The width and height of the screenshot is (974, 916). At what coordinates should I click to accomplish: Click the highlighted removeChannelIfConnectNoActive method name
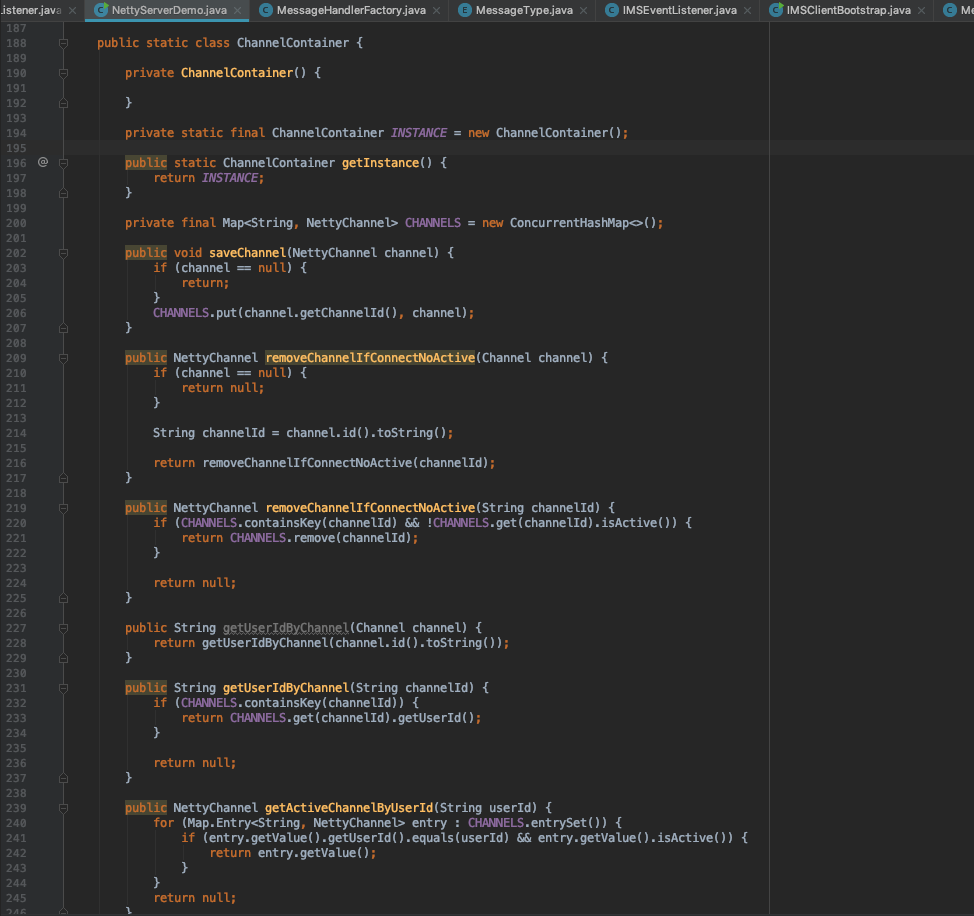372,357
